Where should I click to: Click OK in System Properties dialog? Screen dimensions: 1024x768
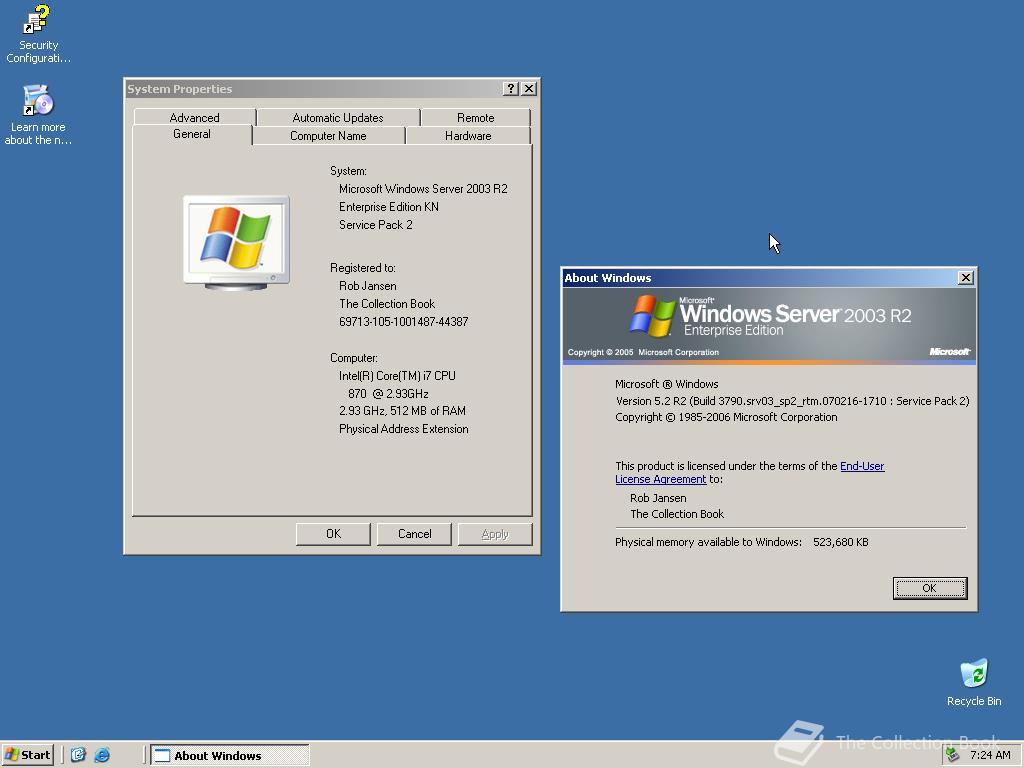[333, 534]
